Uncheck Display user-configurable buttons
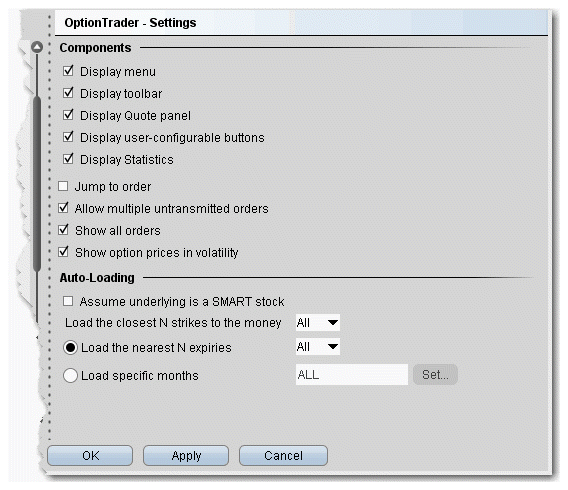Viewport: 568px width, 490px height. click(x=68, y=137)
